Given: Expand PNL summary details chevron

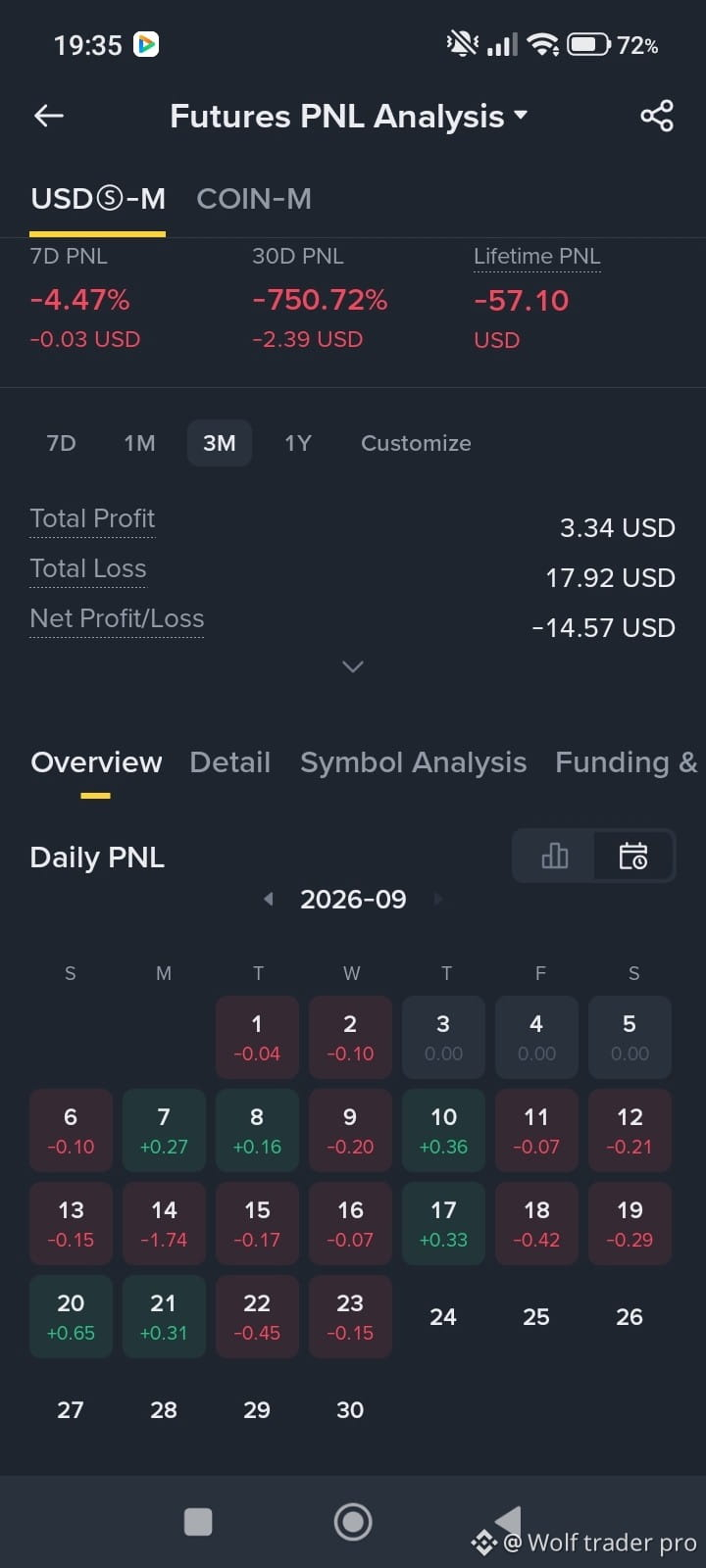Looking at the screenshot, I should 353,666.
